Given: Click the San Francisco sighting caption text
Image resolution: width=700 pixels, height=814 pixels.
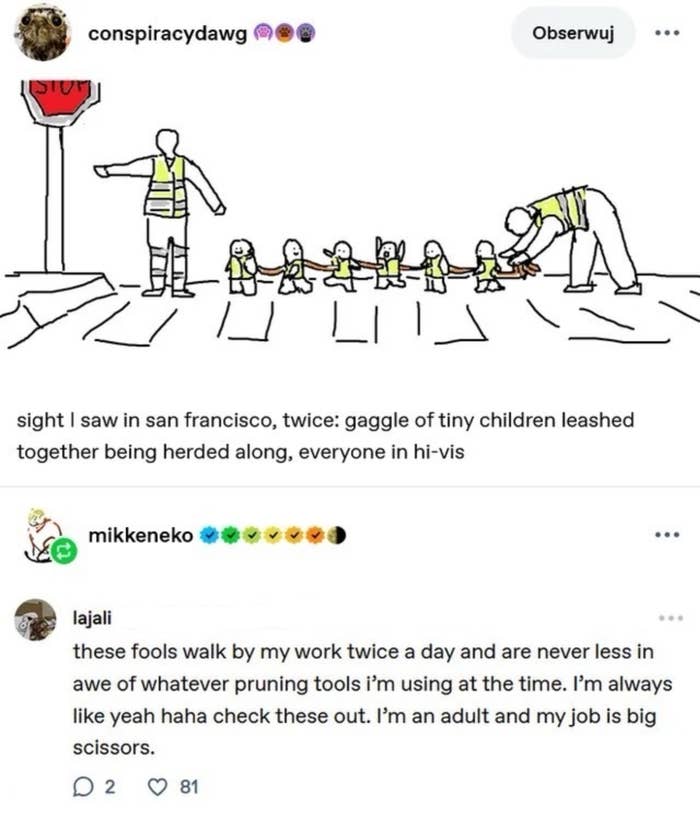Looking at the screenshot, I should click(x=325, y=436).
